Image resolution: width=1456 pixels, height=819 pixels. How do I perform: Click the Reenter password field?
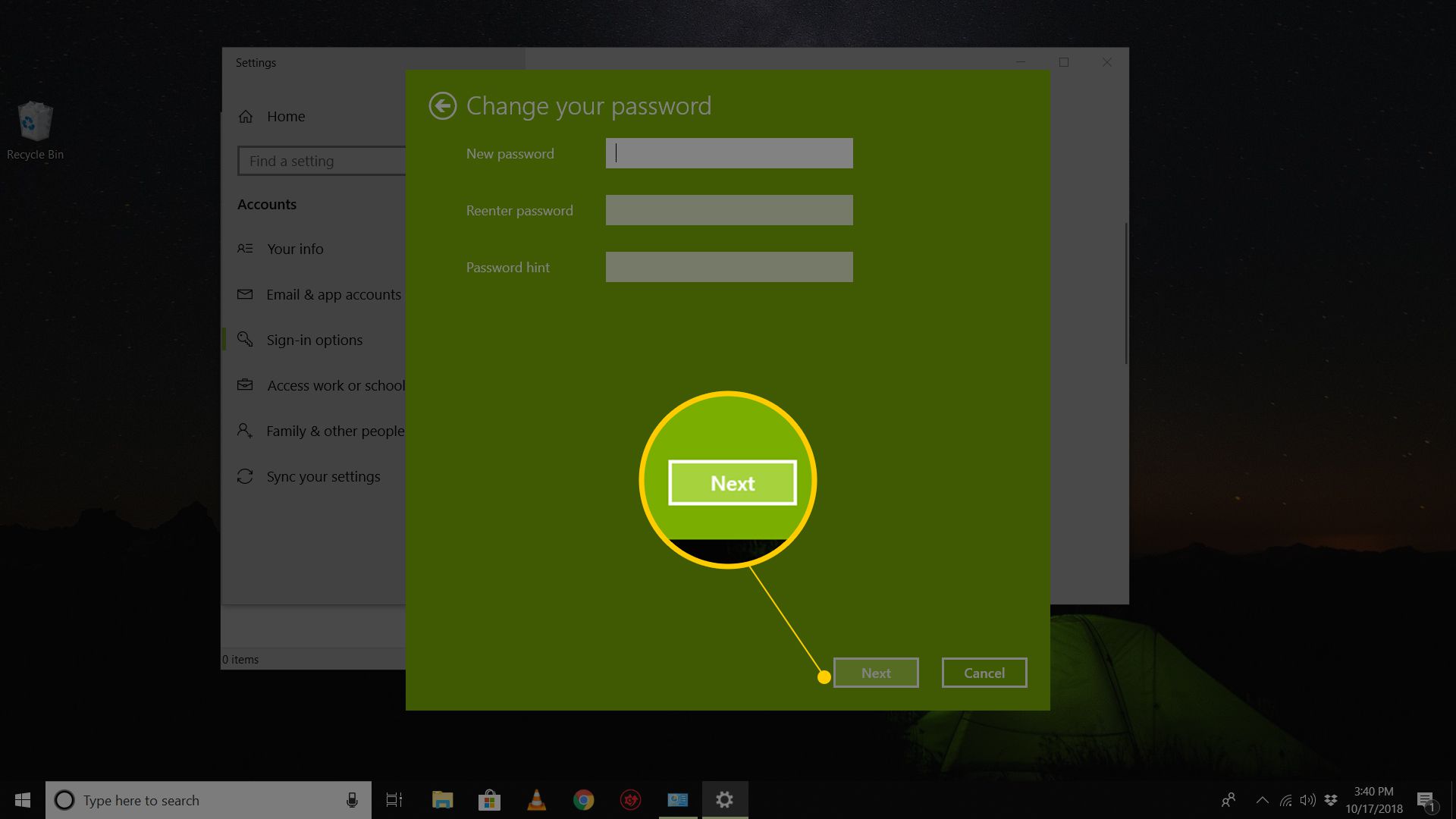tap(729, 210)
